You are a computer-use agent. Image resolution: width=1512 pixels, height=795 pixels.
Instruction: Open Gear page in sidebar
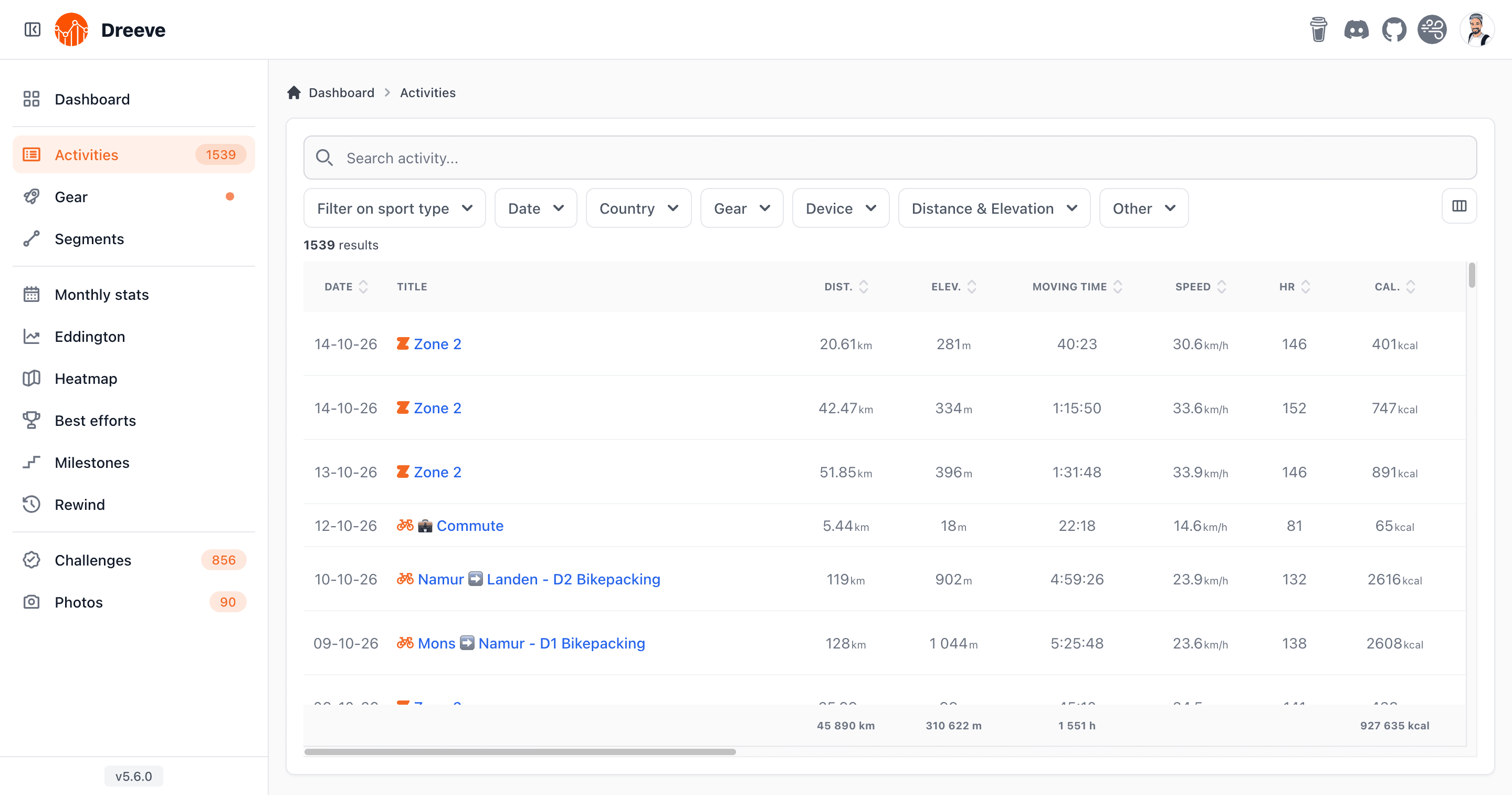click(x=134, y=197)
